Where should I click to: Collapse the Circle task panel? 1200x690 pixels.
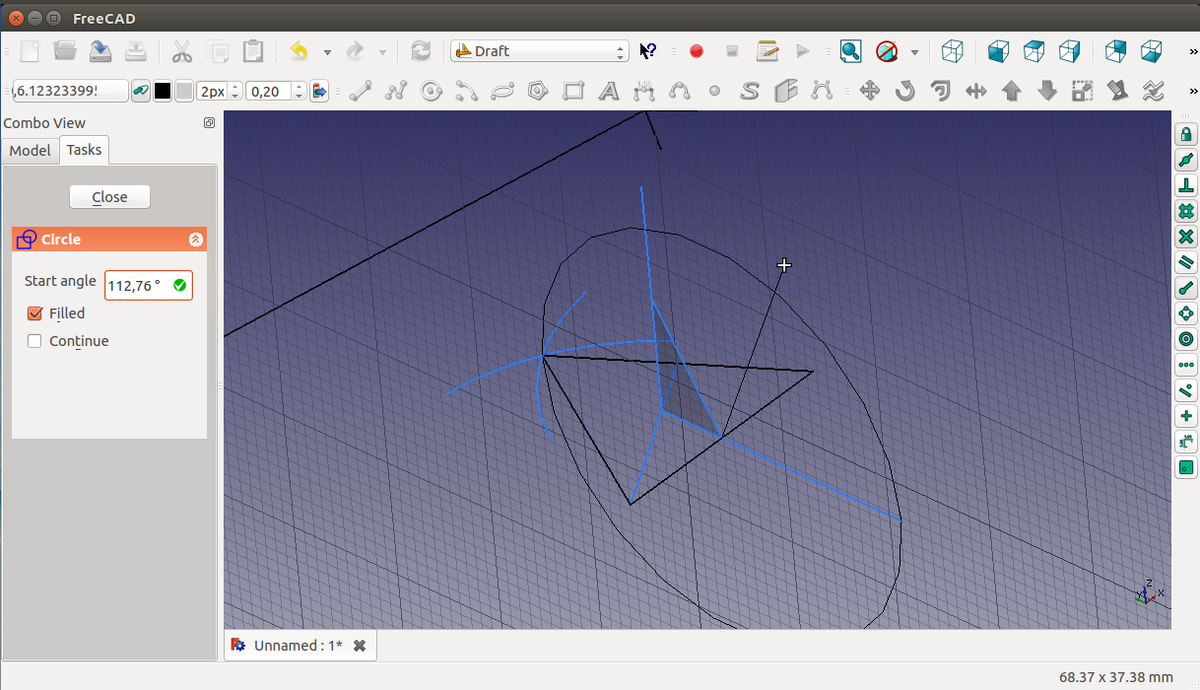[x=195, y=240]
